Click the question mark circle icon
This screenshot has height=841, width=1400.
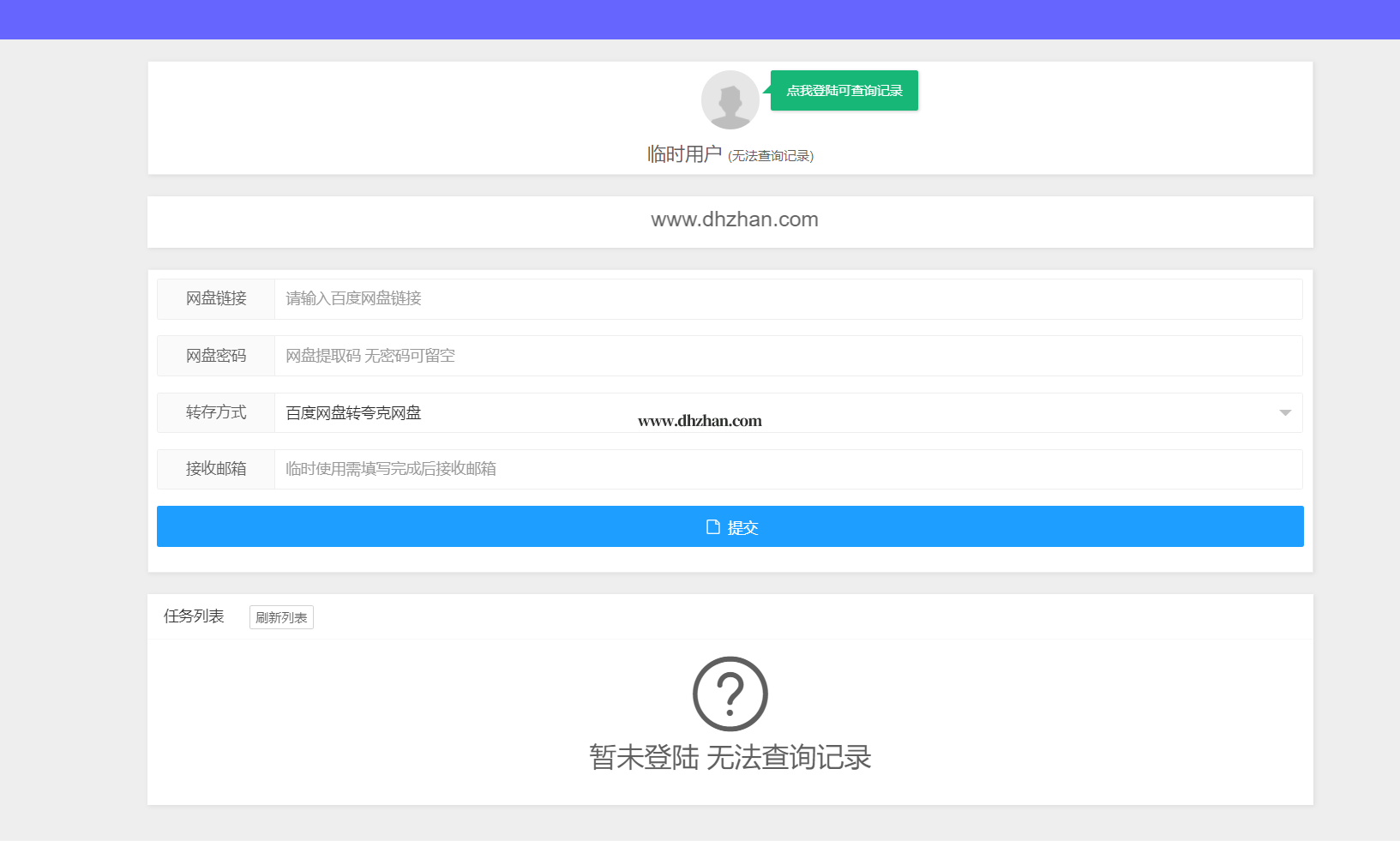pyautogui.click(x=730, y=694)
